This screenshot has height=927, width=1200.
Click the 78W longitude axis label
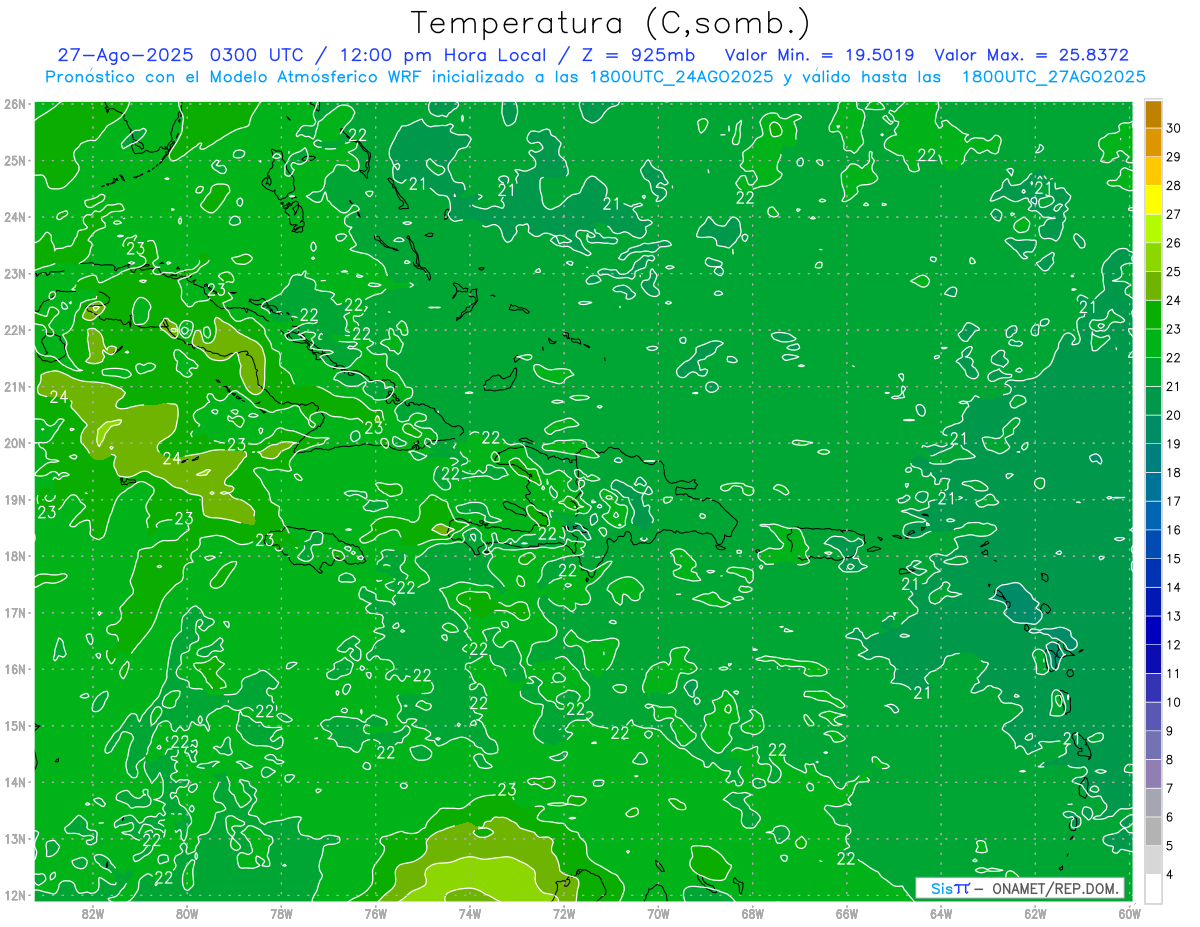[281, 913]
